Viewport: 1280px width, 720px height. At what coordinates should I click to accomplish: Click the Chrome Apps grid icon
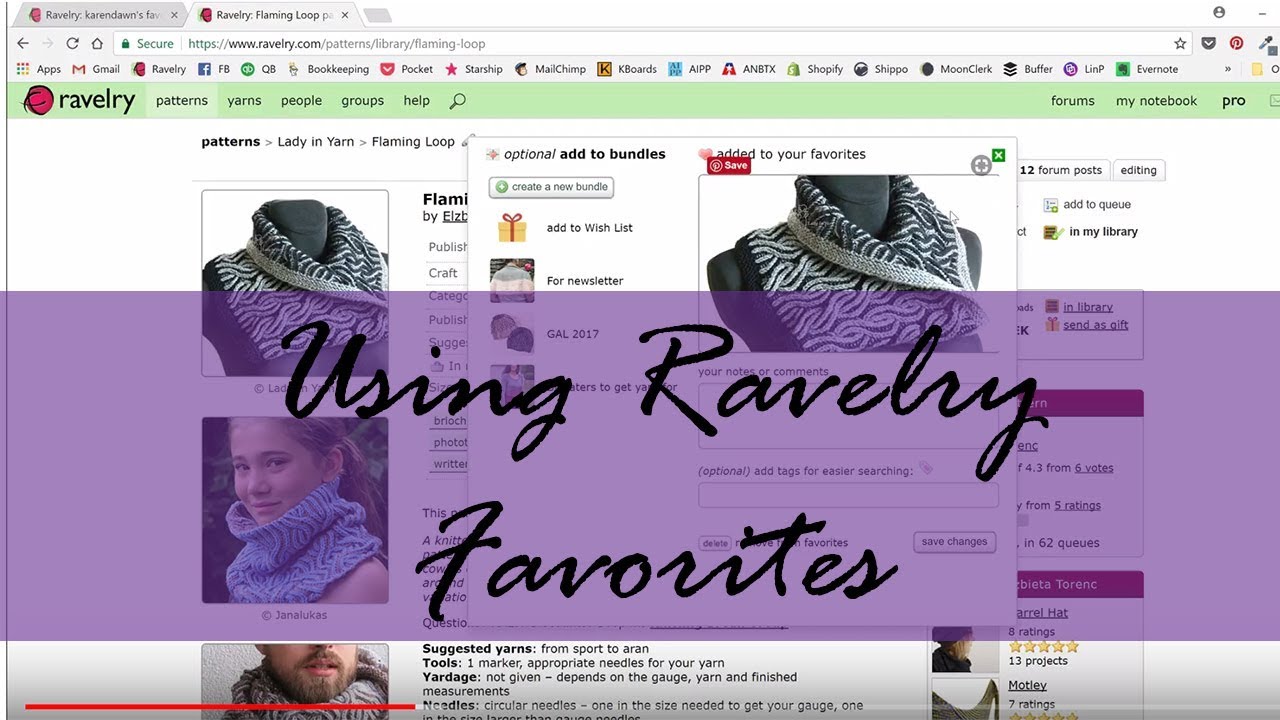pyautogui.click(x=23, y=69)
